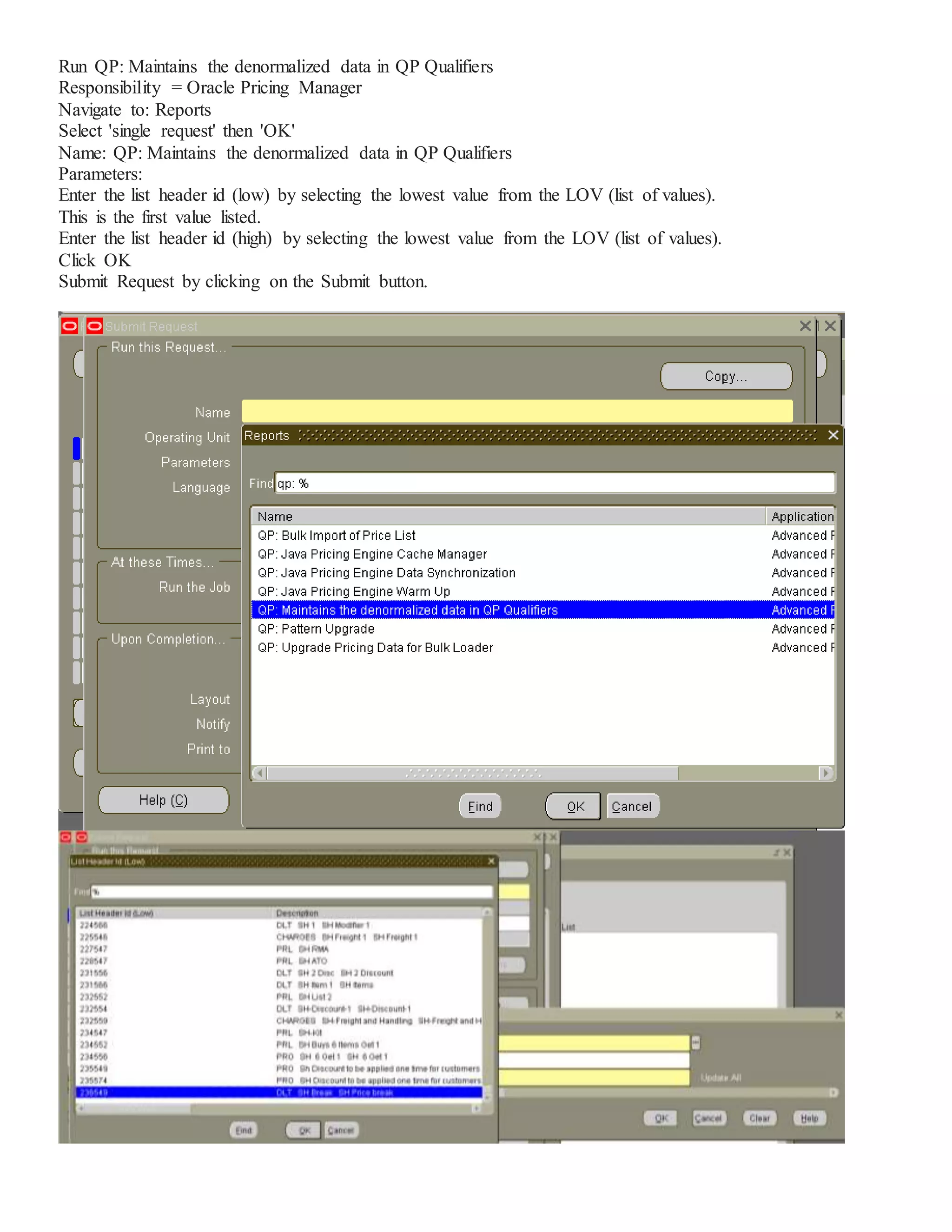952x1232 pixels.
Task: Select QP: Java Pricing Engine Warm Up
Action: 542,591
